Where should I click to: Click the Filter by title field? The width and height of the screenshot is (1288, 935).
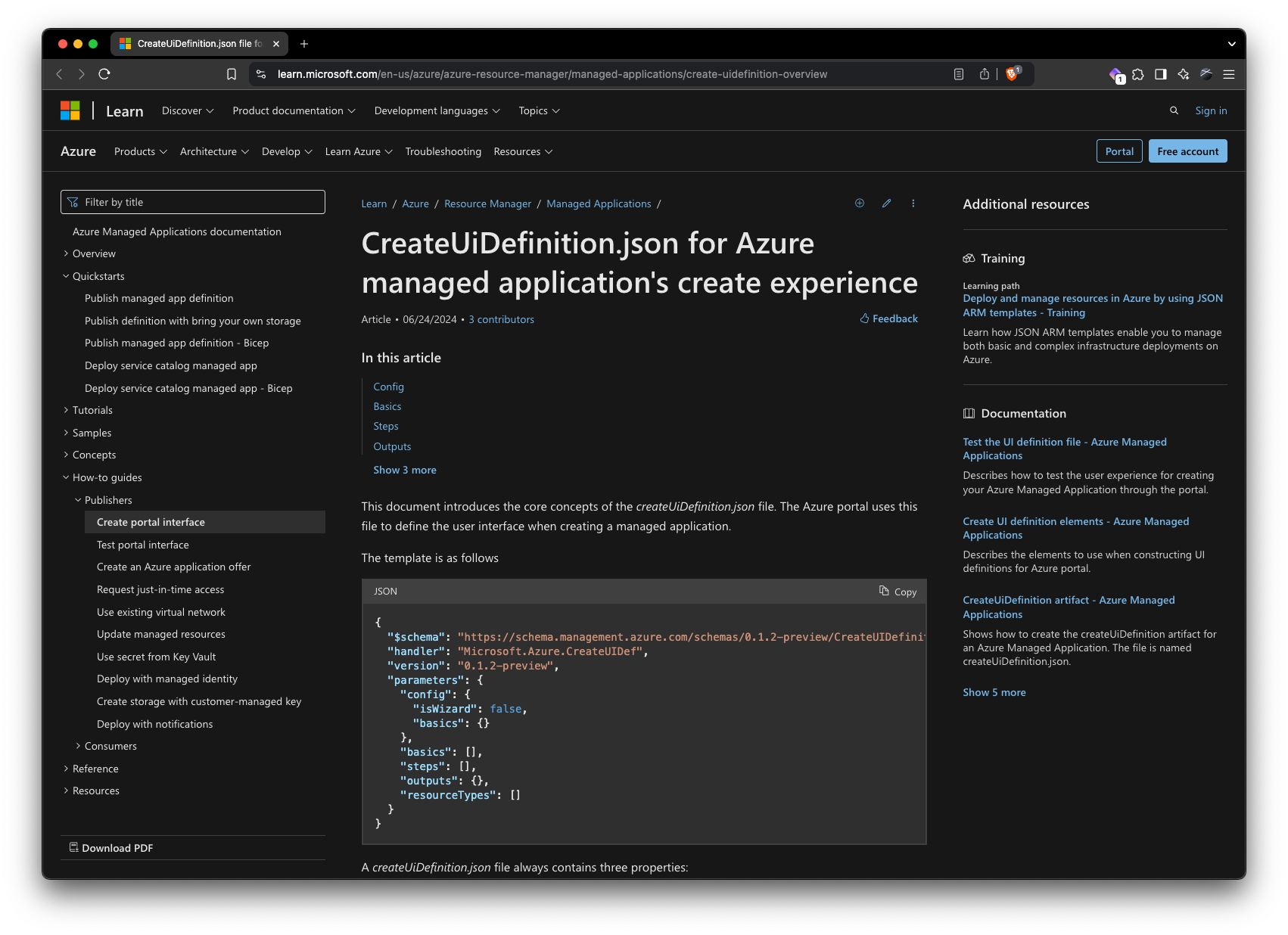[193, 202]
